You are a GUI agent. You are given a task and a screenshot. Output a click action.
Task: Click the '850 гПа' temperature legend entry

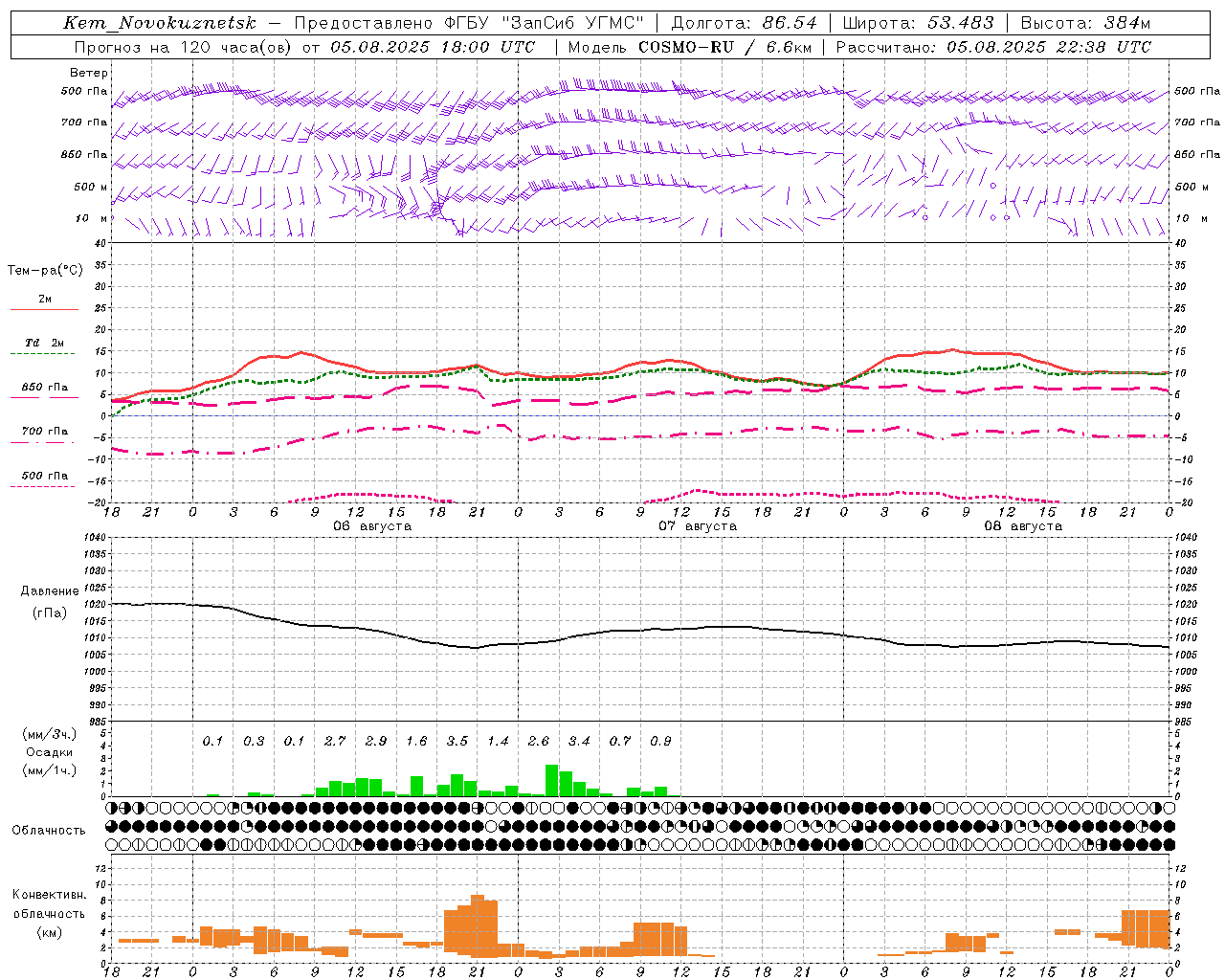click(44, 388)
